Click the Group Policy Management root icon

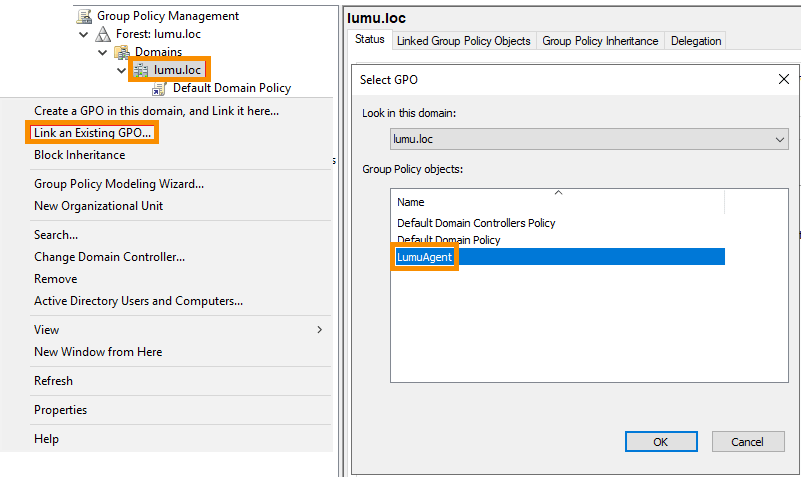tap(84, 16)
